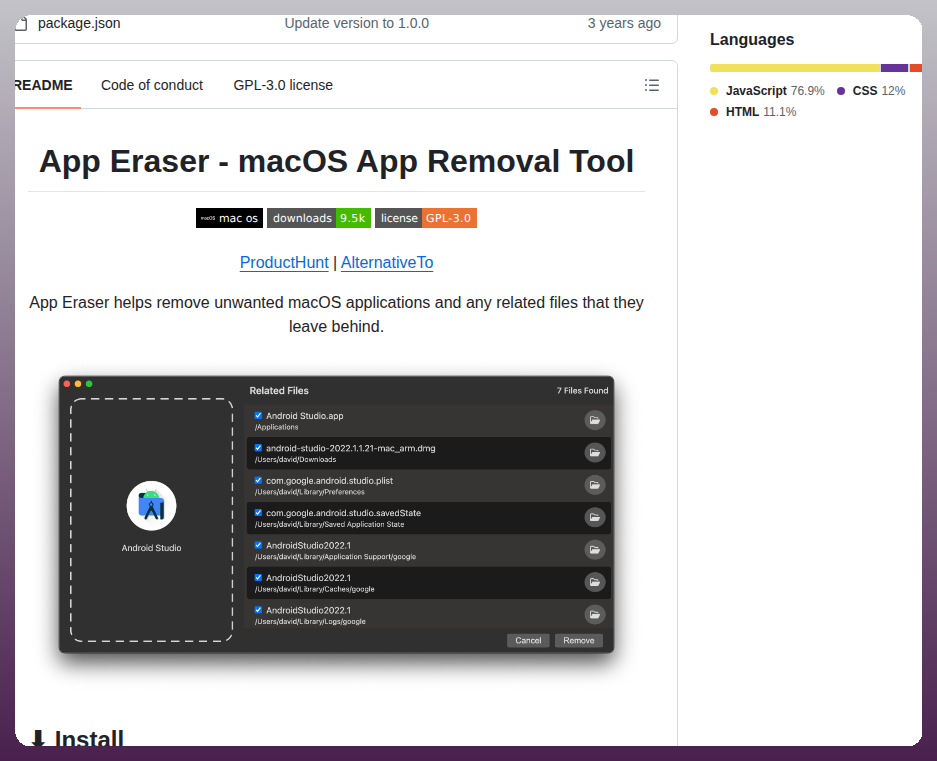Screen dimensions: 937x761
Task: Click the mac os badge
Action: coord(229,218)
